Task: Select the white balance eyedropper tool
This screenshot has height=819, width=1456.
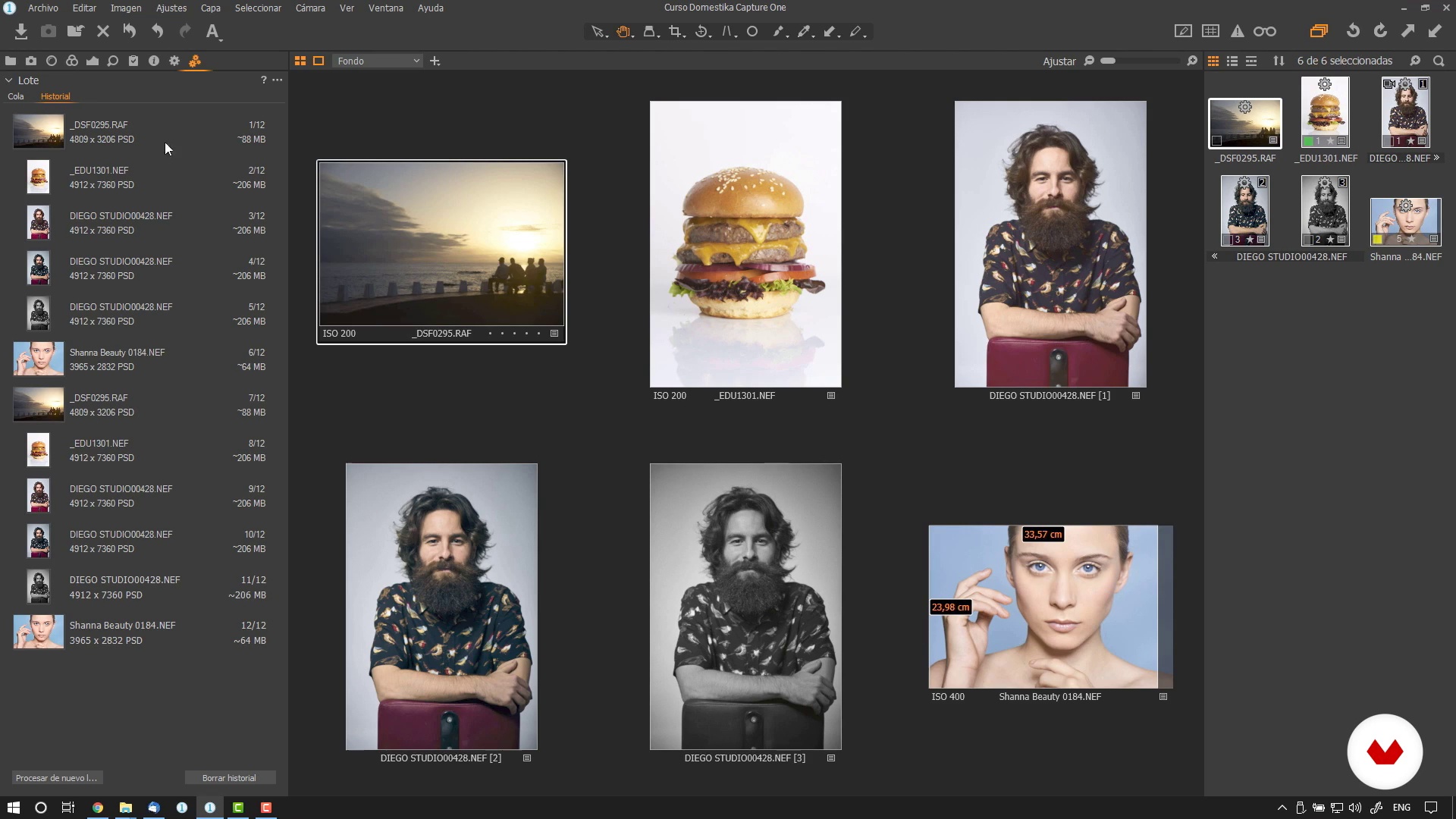Action: pyautogui.click(x=805, y=32)
